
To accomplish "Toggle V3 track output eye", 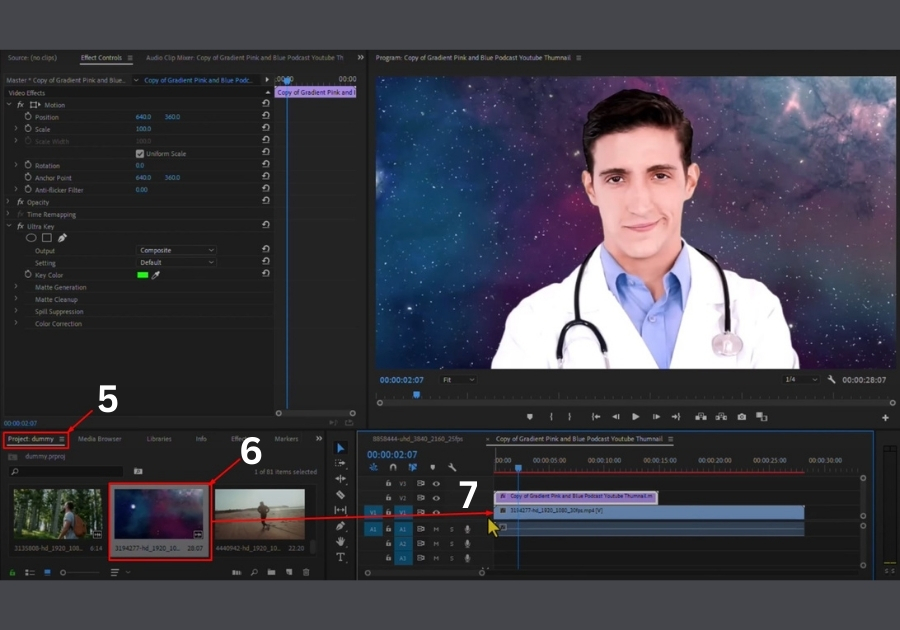I will click(436, 484).
